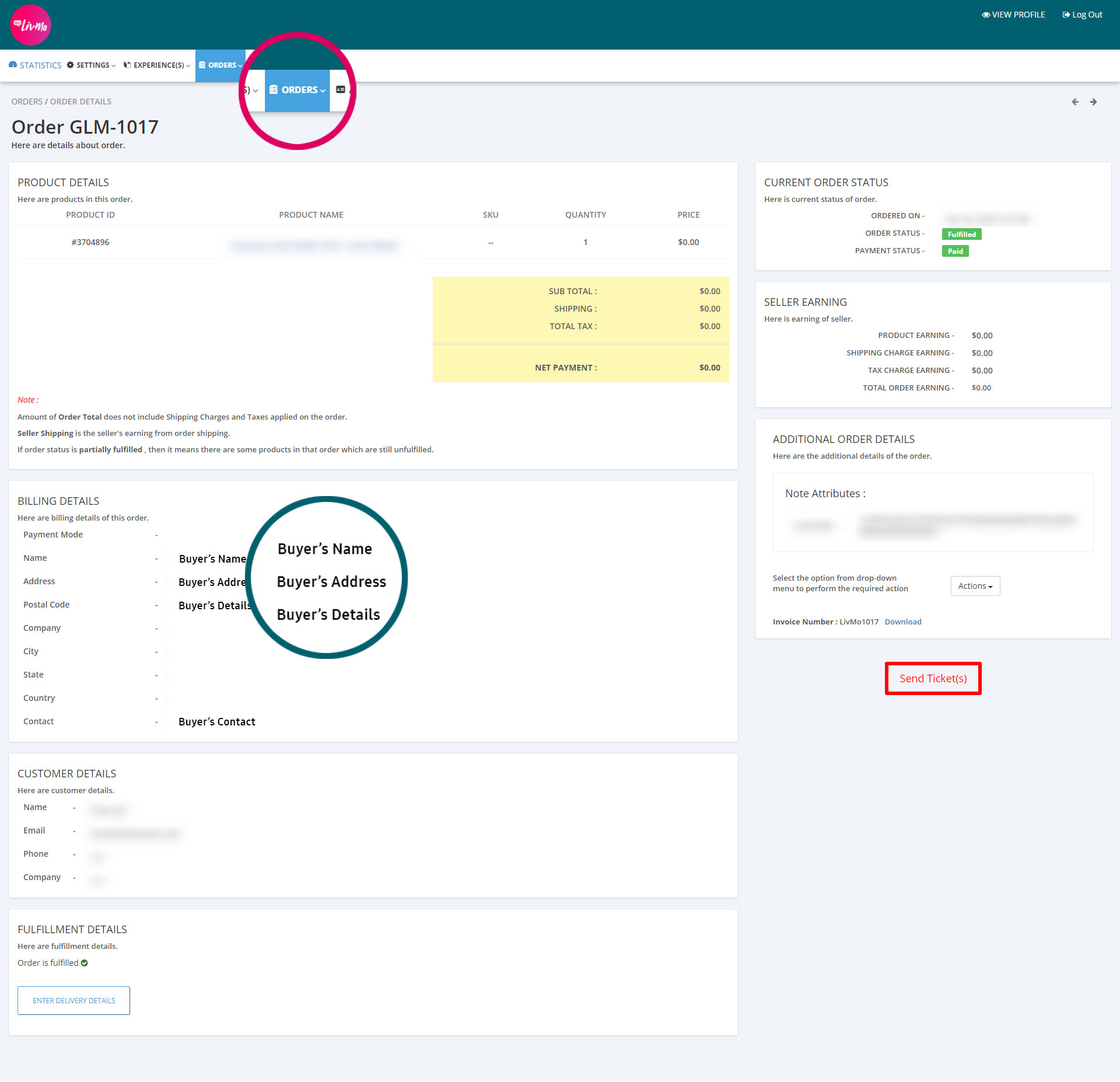Open the blurred product name link

315,245
